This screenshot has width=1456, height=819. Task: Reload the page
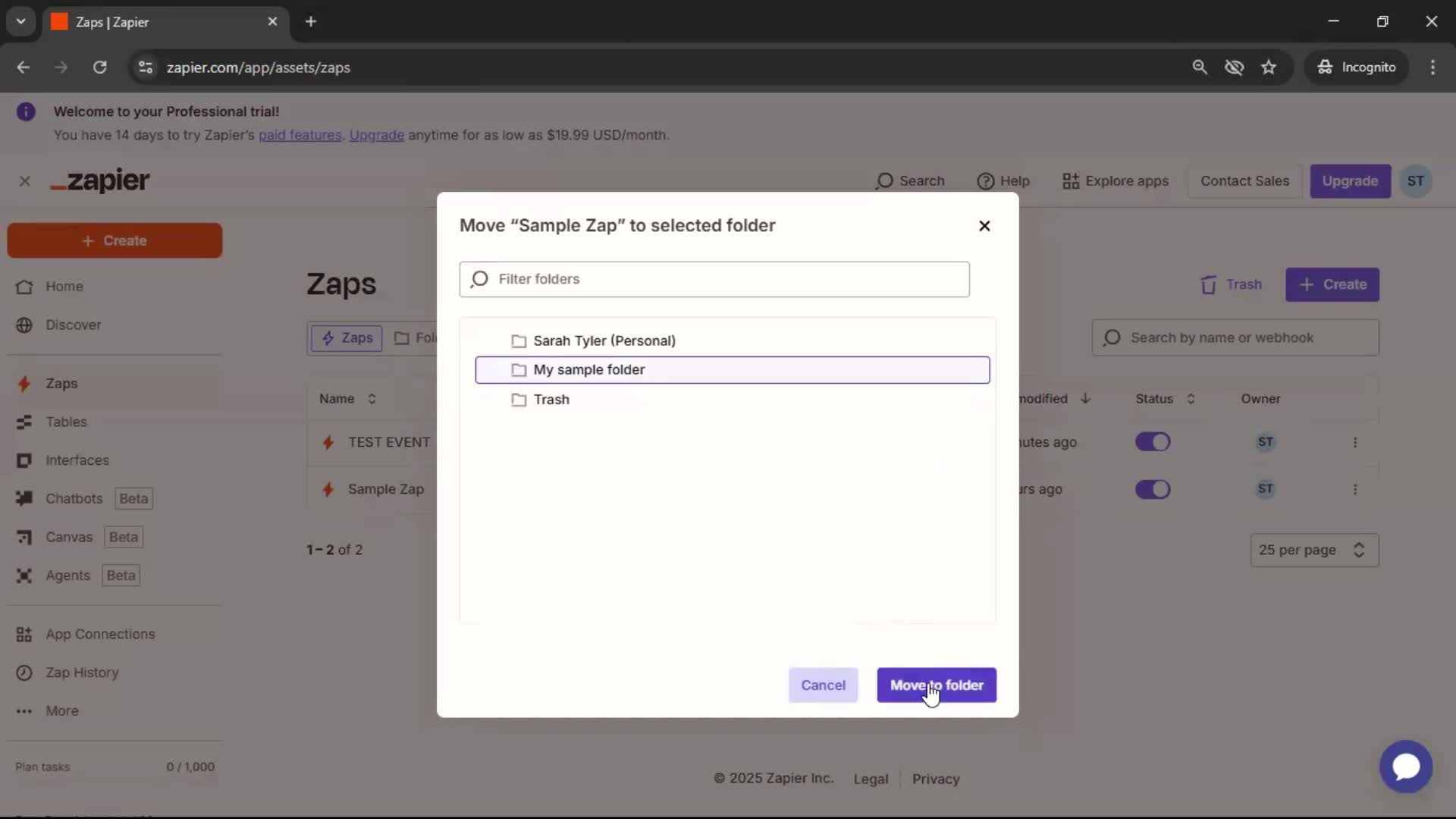pos(99,67)
